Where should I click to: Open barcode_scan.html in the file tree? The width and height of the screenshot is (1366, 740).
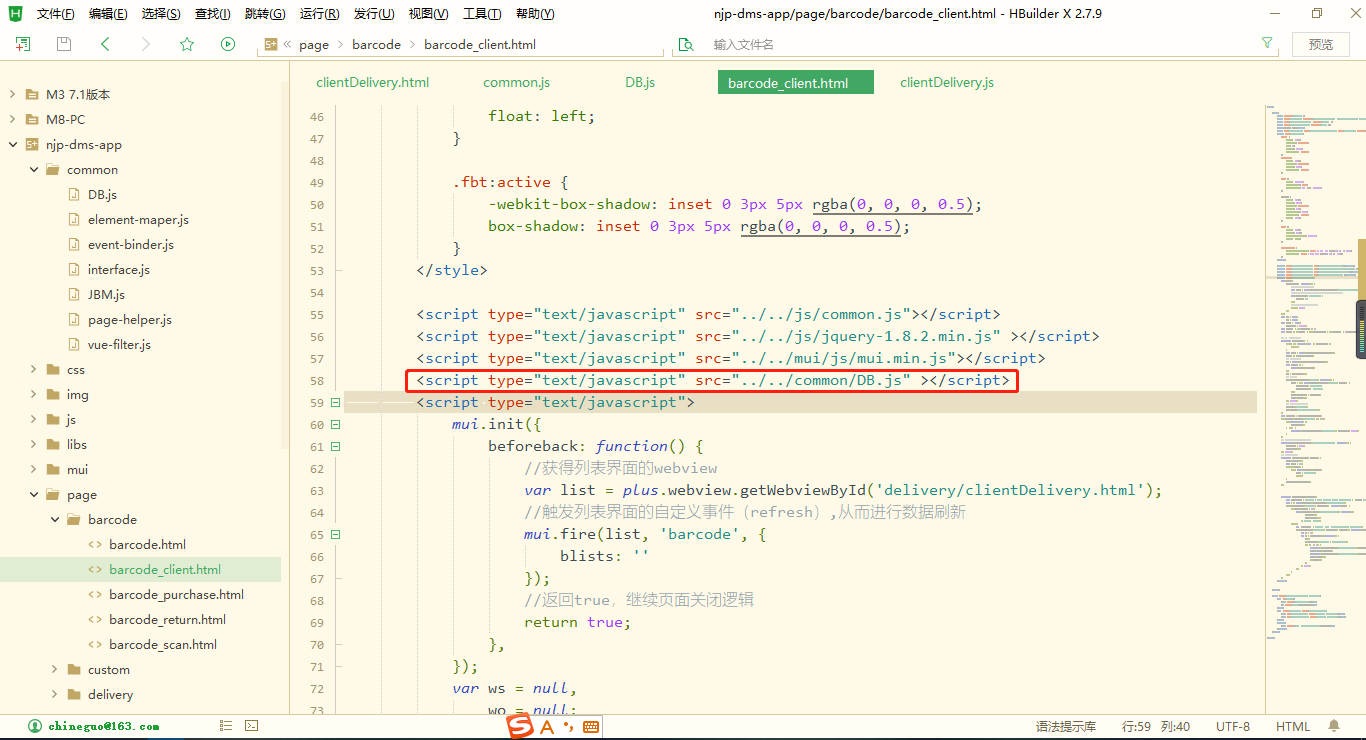[x=162, y=645]
